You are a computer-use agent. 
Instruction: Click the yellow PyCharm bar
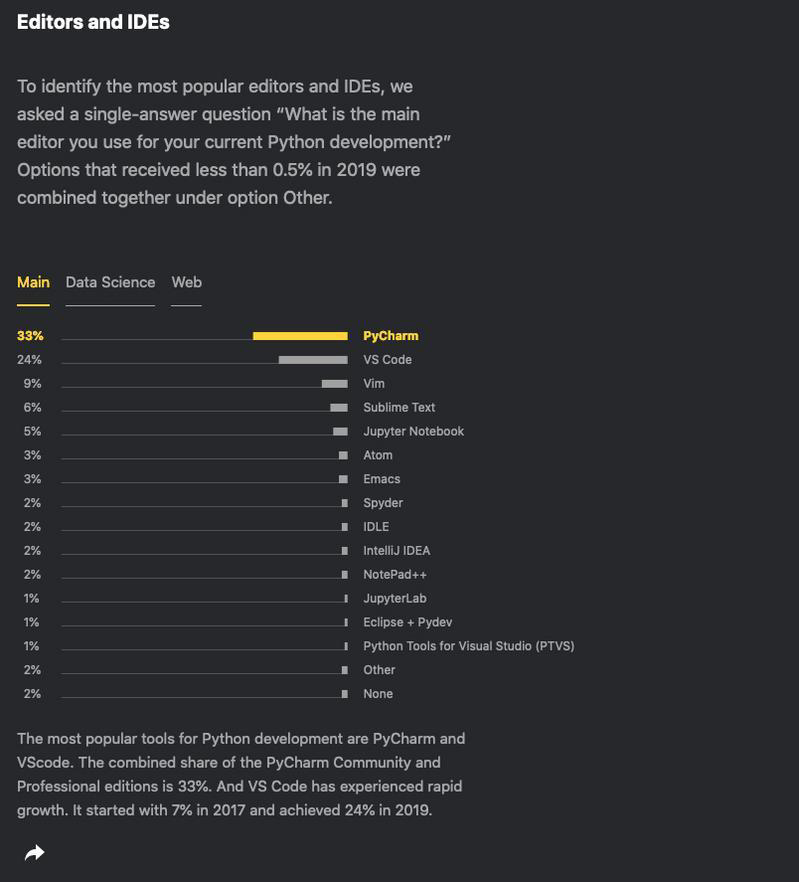point(300,336)
